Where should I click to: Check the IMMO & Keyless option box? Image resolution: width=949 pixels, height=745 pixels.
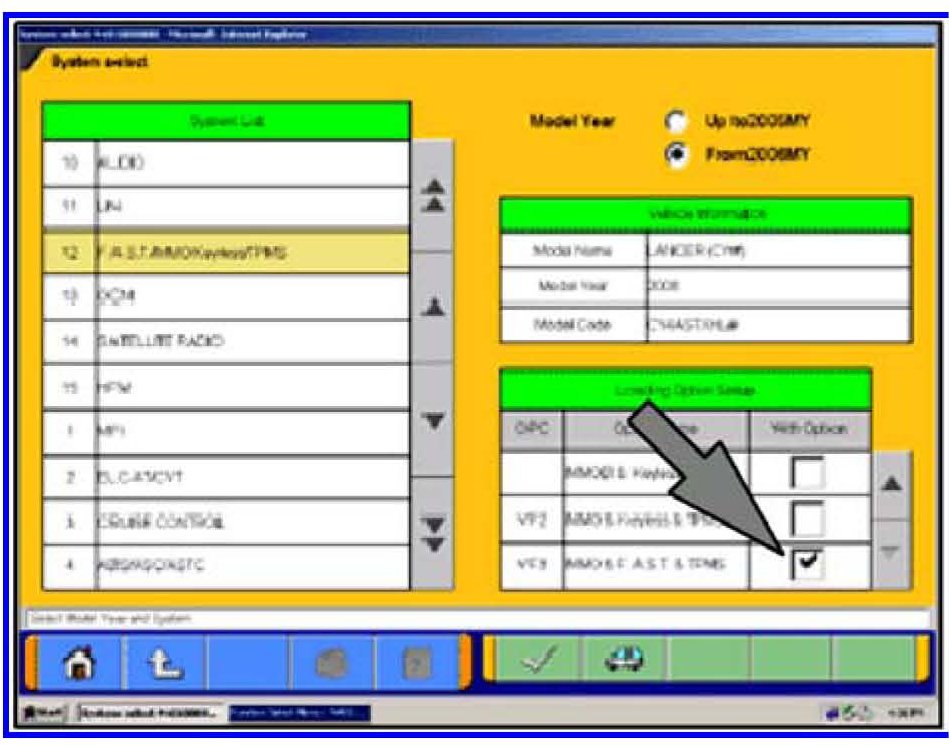(x=808, y=473)
